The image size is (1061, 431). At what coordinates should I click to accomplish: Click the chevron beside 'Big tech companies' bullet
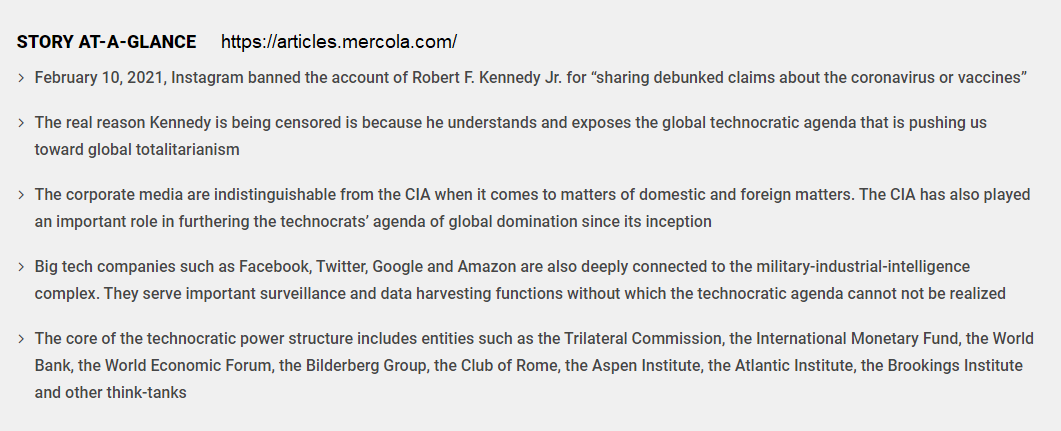(x=22, y=267)
